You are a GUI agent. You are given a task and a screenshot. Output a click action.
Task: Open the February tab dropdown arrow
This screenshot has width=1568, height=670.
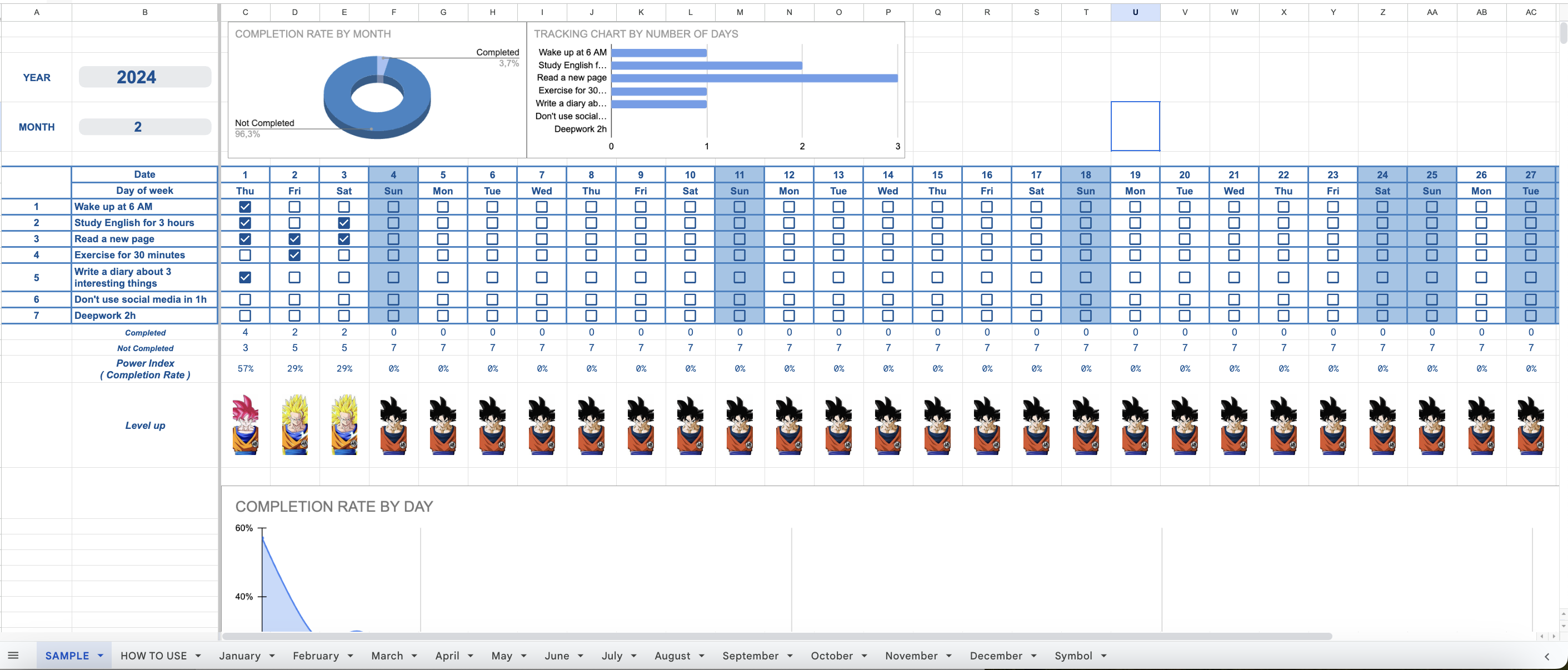pos(351,656)
